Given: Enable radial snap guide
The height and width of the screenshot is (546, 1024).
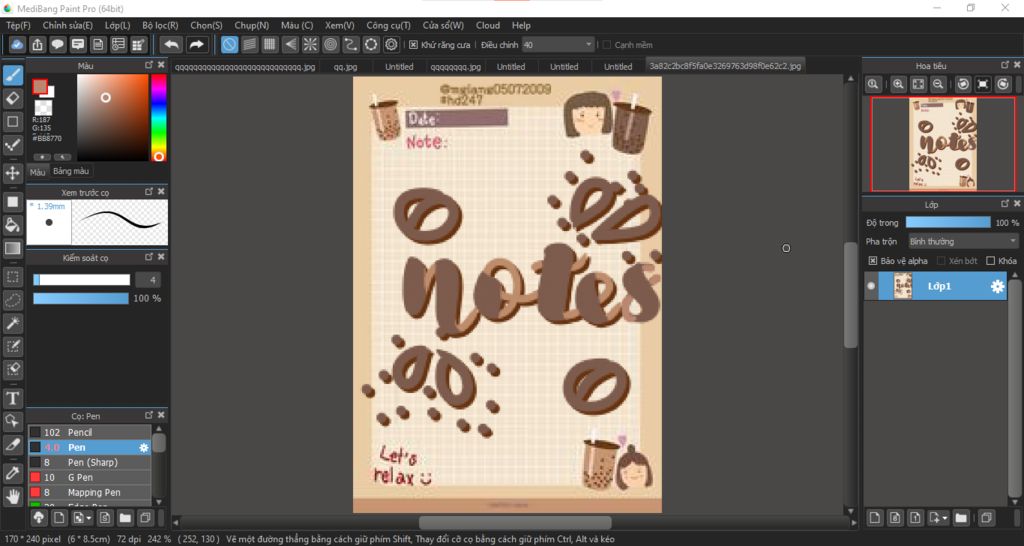Looking at the screenshot, I should tap(310, 44).
